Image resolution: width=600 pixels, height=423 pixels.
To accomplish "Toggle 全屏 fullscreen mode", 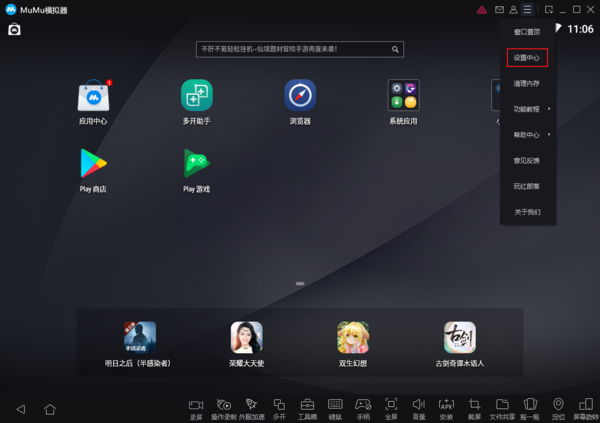I will click(x=391, y=406).
